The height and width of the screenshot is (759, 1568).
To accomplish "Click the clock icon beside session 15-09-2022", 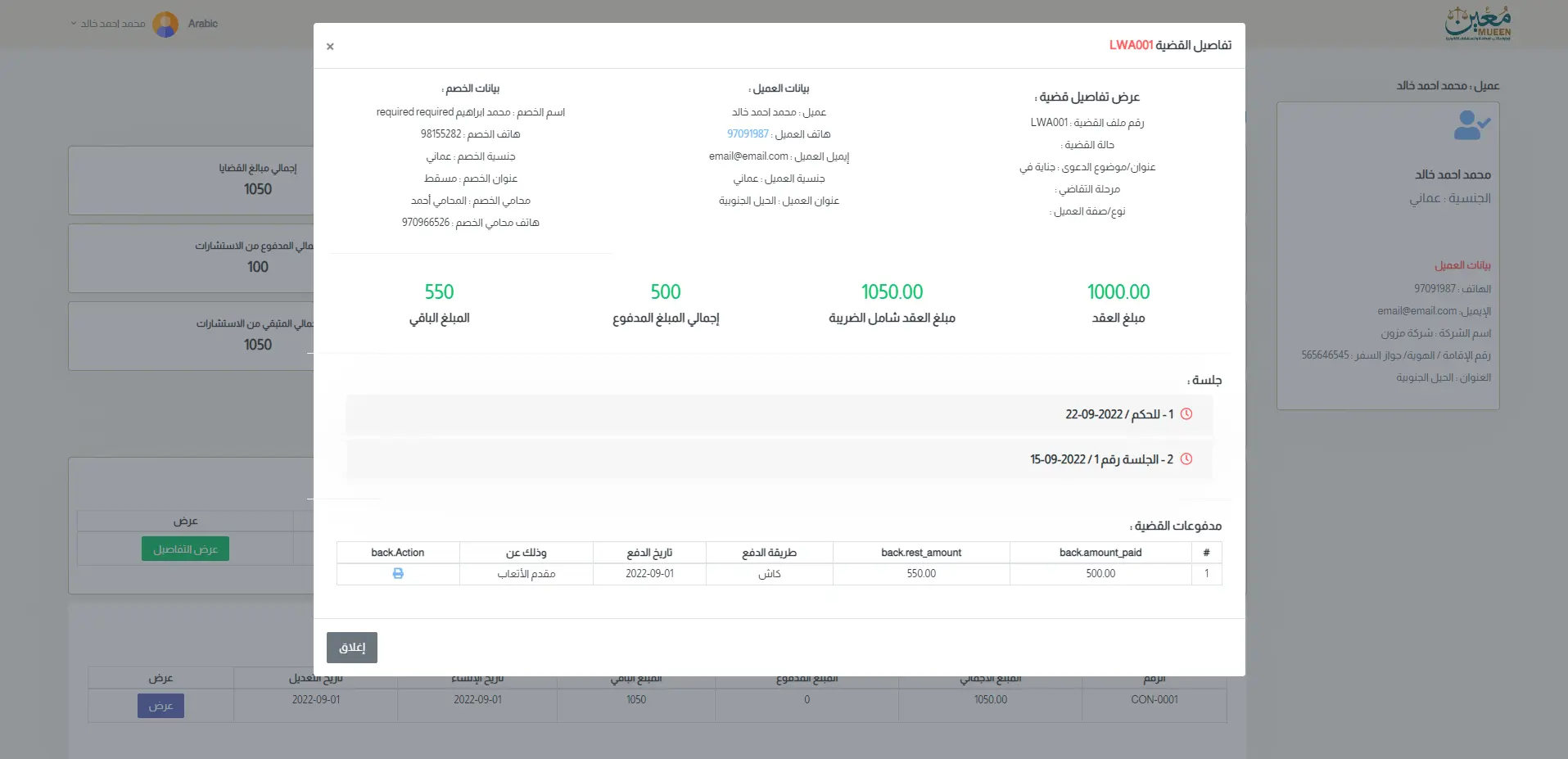I will pyautogui.click(x=1186, y=459).
